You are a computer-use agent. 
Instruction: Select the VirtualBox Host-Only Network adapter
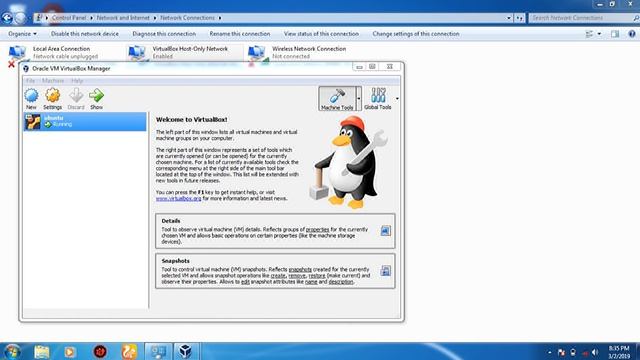pos(184,52)
